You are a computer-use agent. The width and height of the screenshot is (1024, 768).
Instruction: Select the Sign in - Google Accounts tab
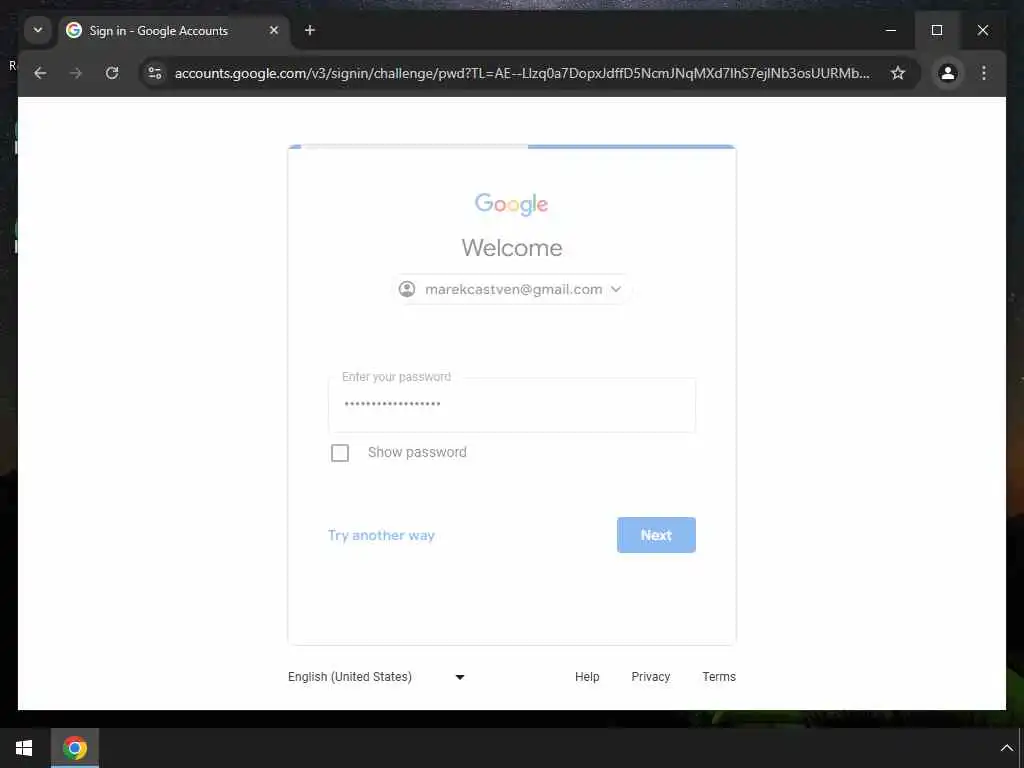coord(174,31)
